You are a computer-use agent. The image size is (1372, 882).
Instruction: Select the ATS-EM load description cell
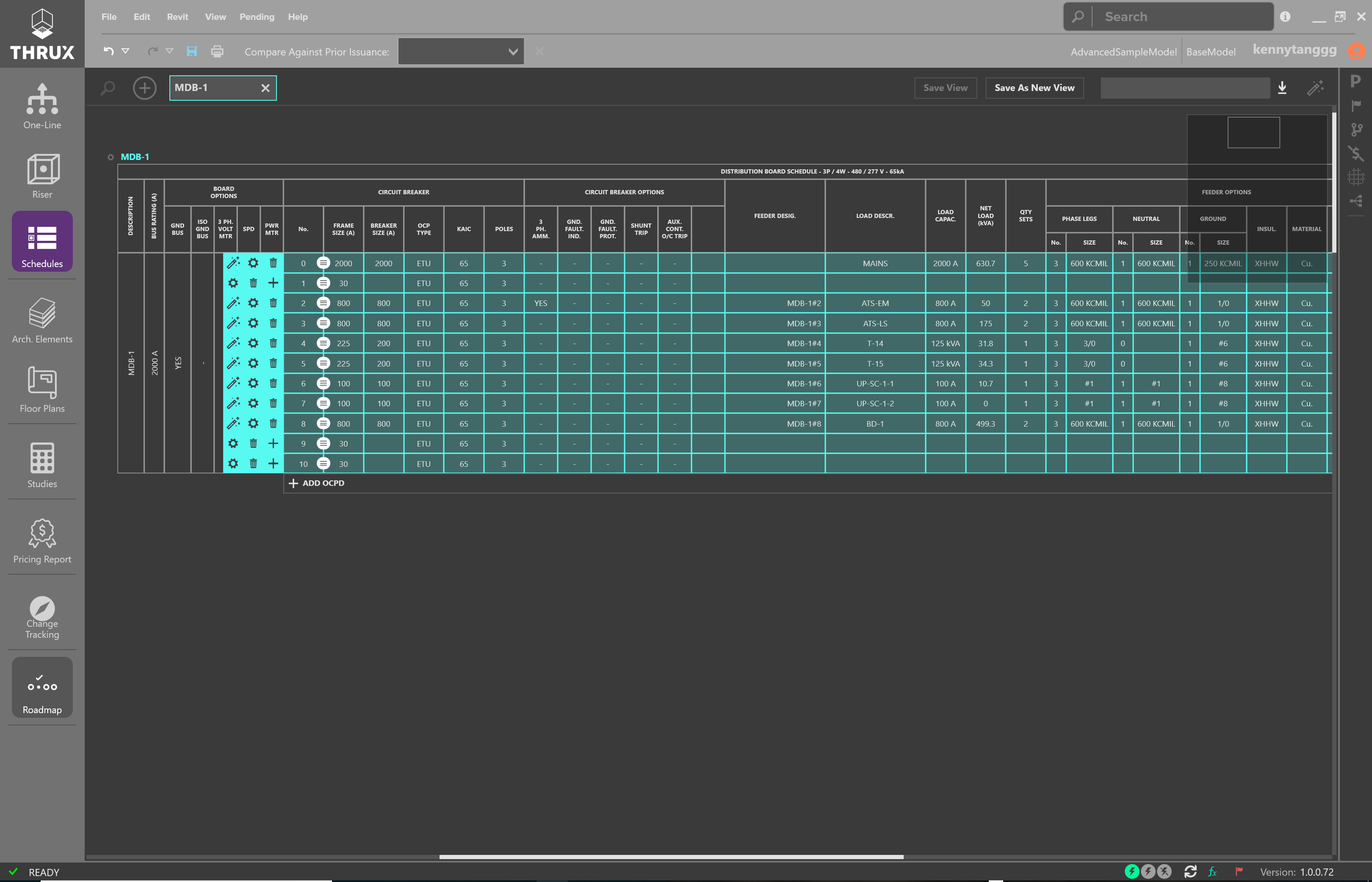click(875, 303)
